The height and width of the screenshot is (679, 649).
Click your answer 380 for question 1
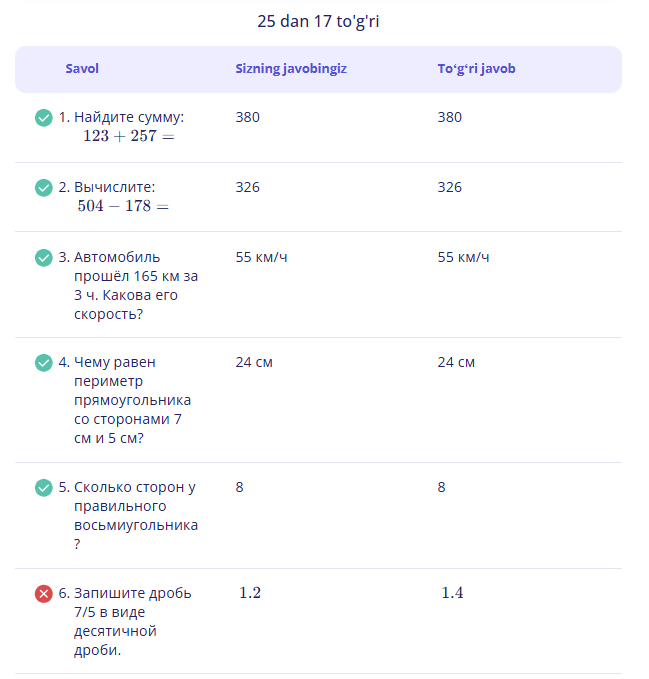tap(248, 117)
